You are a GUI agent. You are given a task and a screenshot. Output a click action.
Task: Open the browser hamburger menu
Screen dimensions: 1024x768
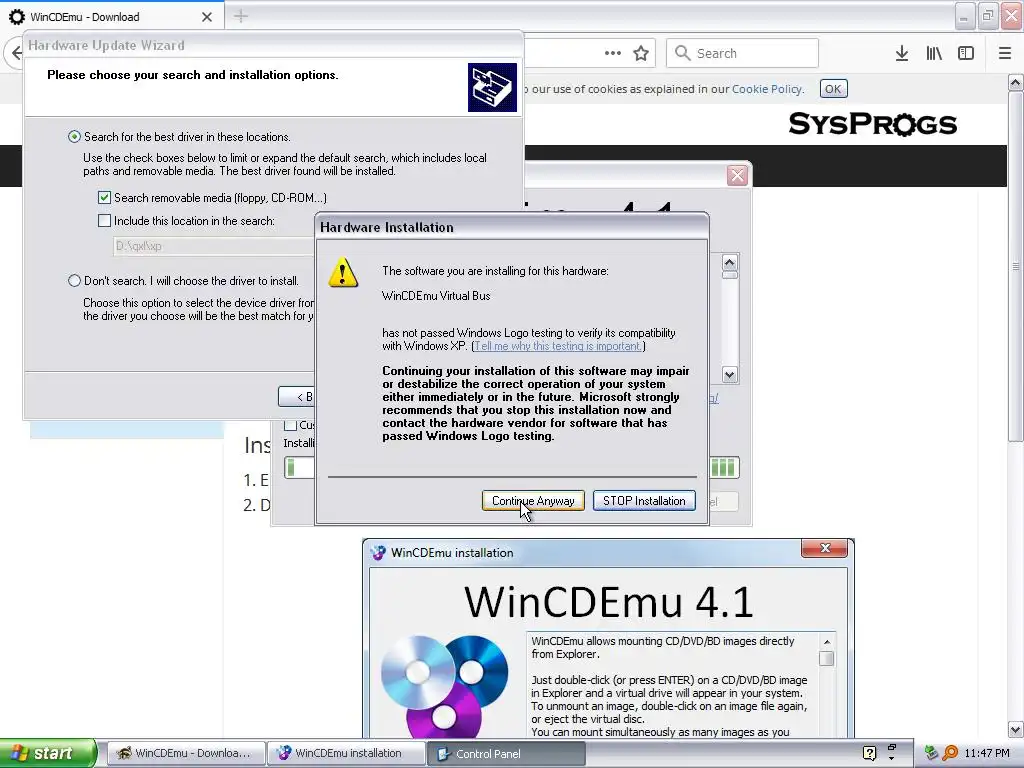pos(1005,53)
